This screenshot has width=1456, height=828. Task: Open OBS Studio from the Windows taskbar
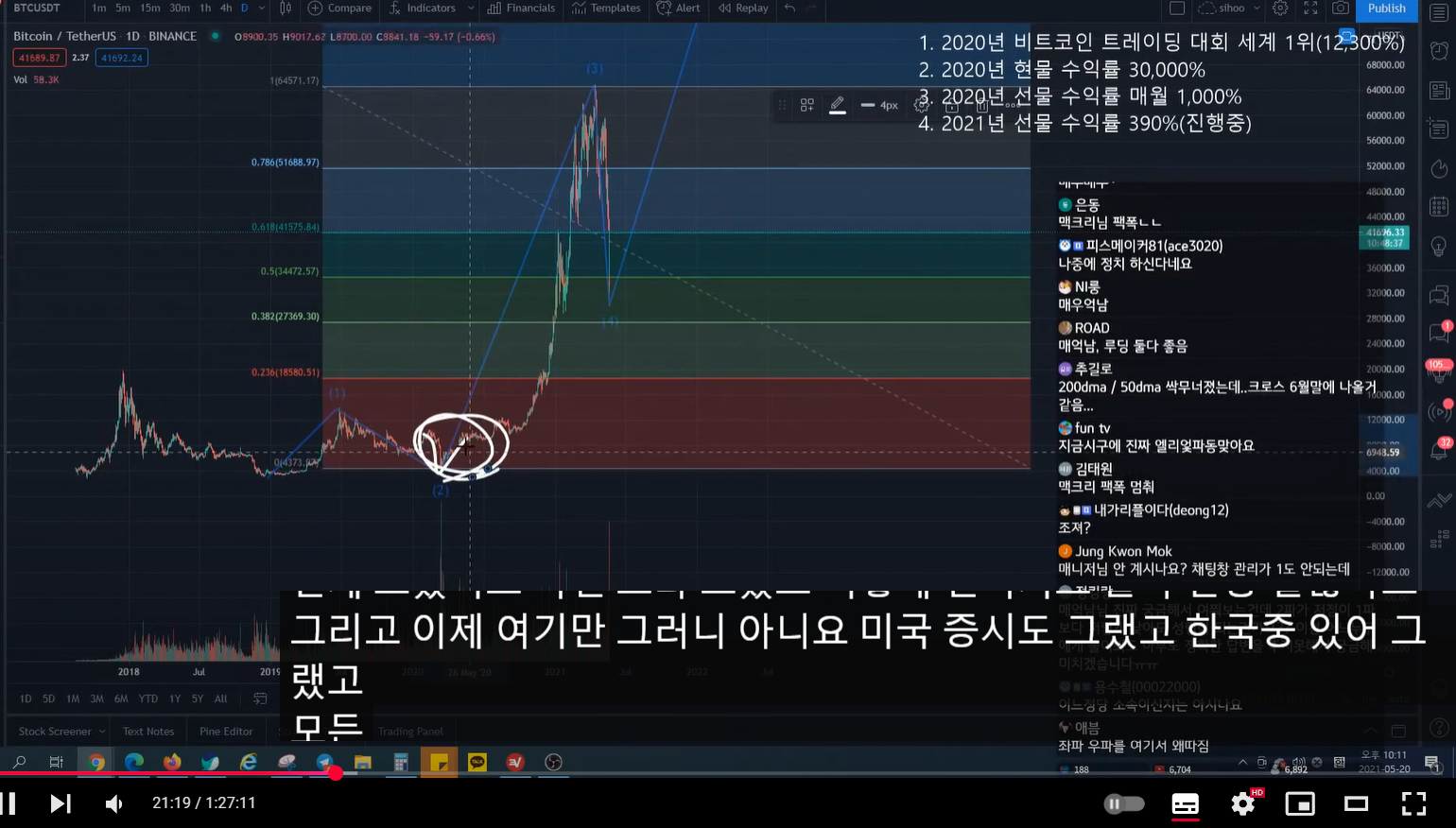click(554, 762)
